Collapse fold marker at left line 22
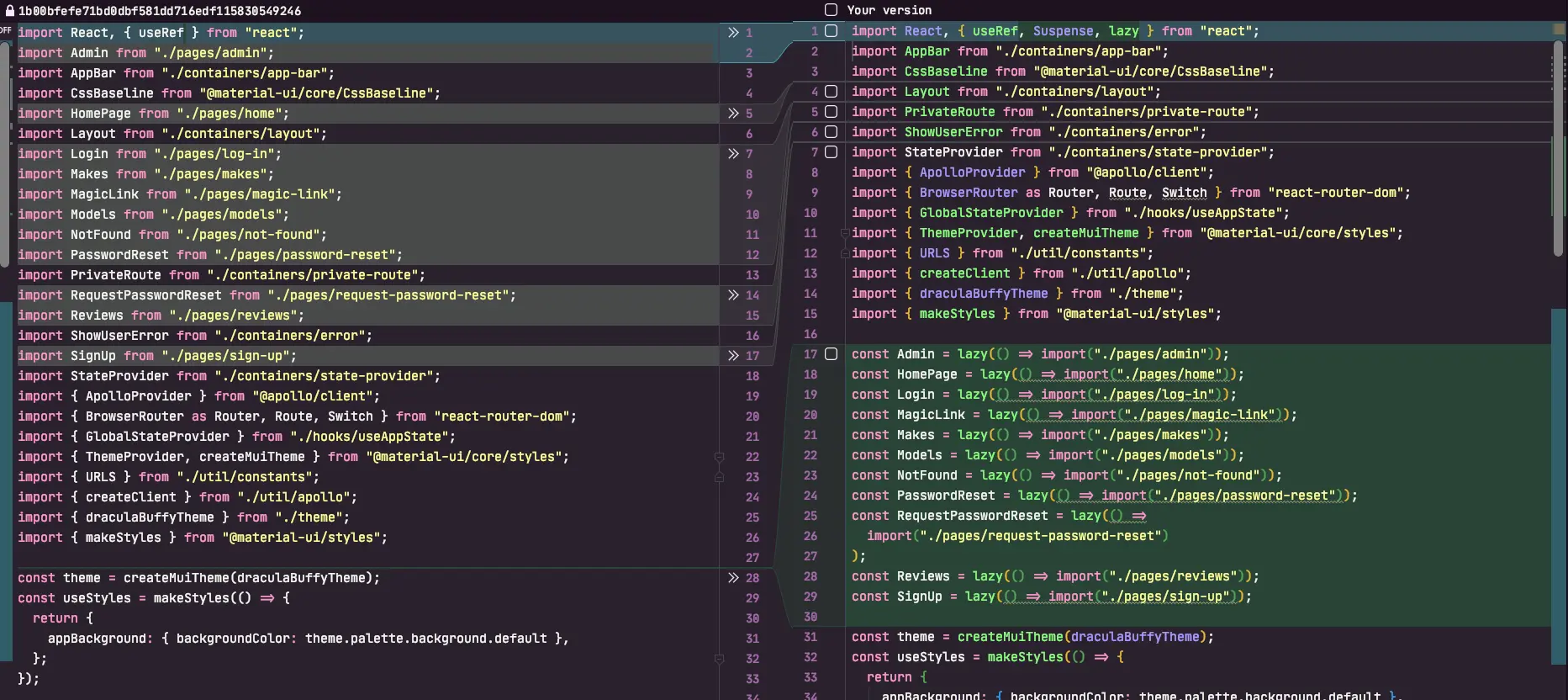 (x=719, y=457)
